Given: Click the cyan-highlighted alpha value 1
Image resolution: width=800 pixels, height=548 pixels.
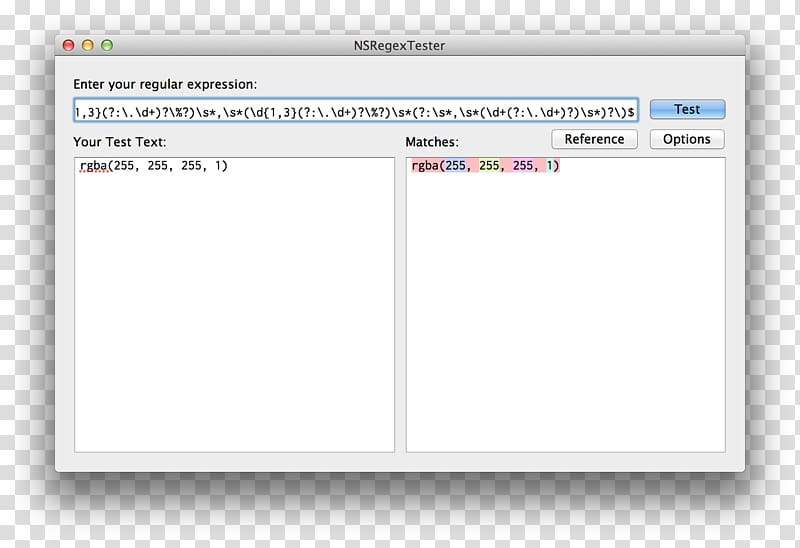Looking at the screenshot, I should tap(549, 165).
